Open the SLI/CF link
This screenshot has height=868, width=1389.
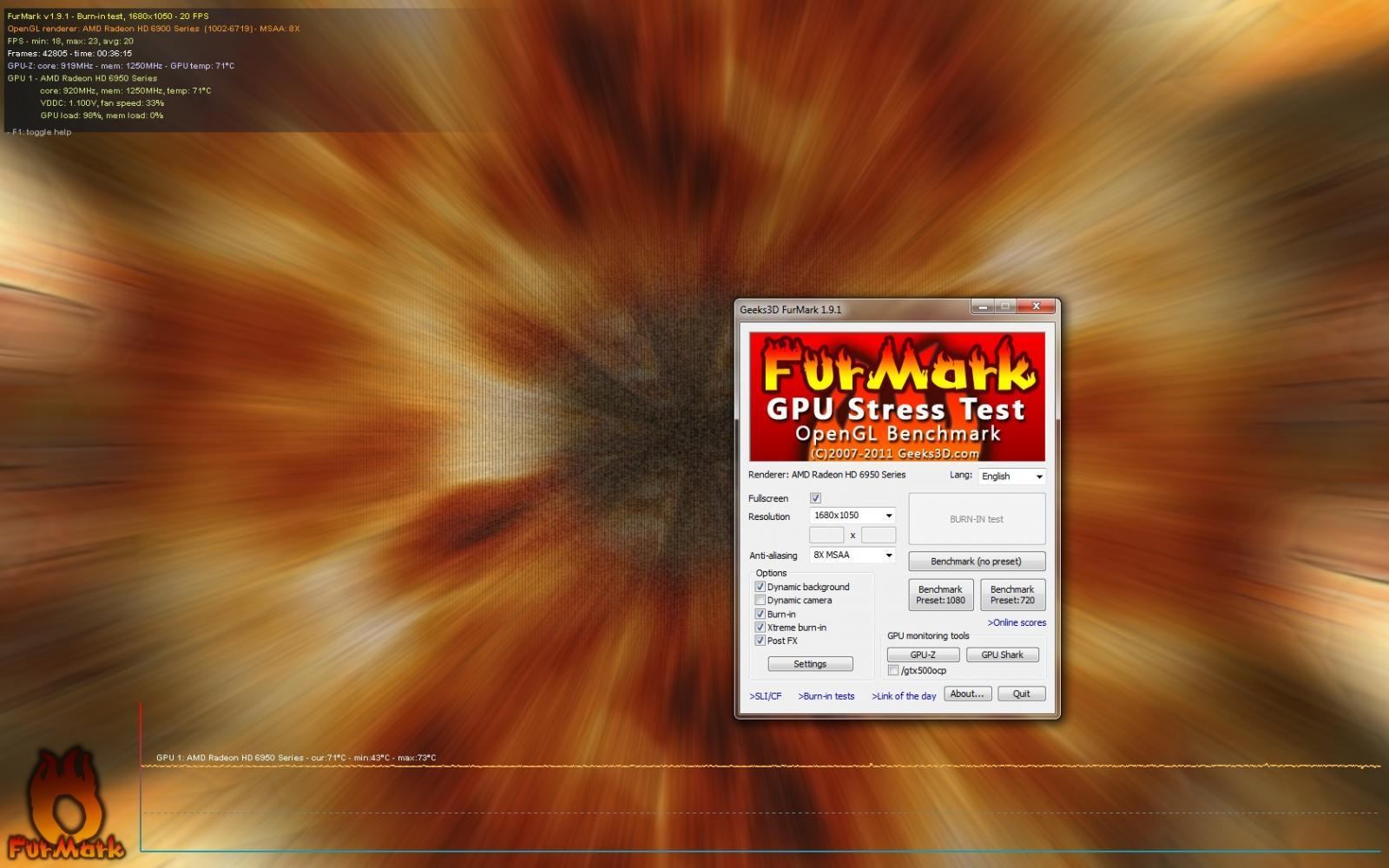[x=766, y=696]
